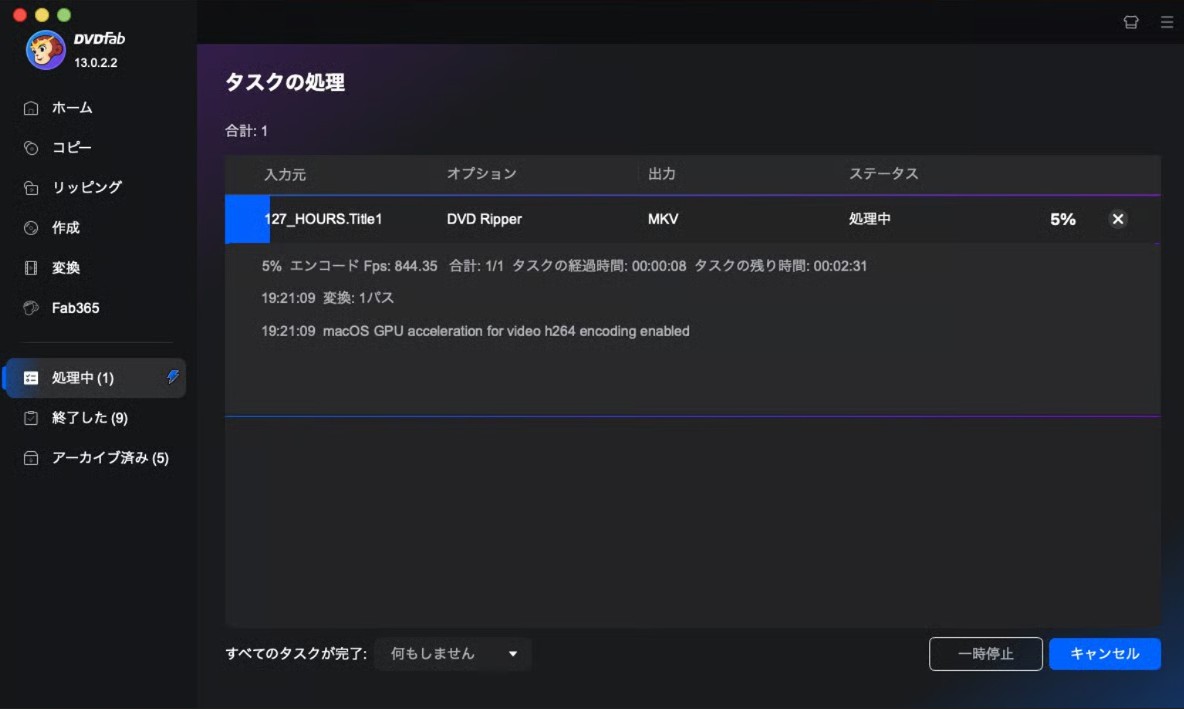This screenshot has width=1184, height=709.
Task: Open the Fab365 icon in sidebar
Action: [x=31, y=308]
